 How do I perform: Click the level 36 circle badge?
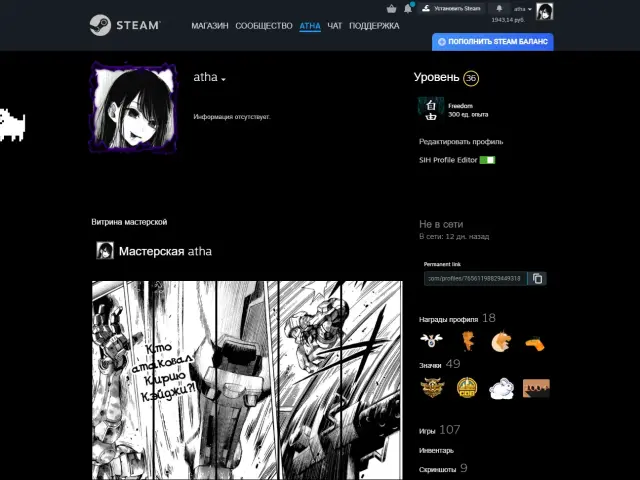pos(471,78)
